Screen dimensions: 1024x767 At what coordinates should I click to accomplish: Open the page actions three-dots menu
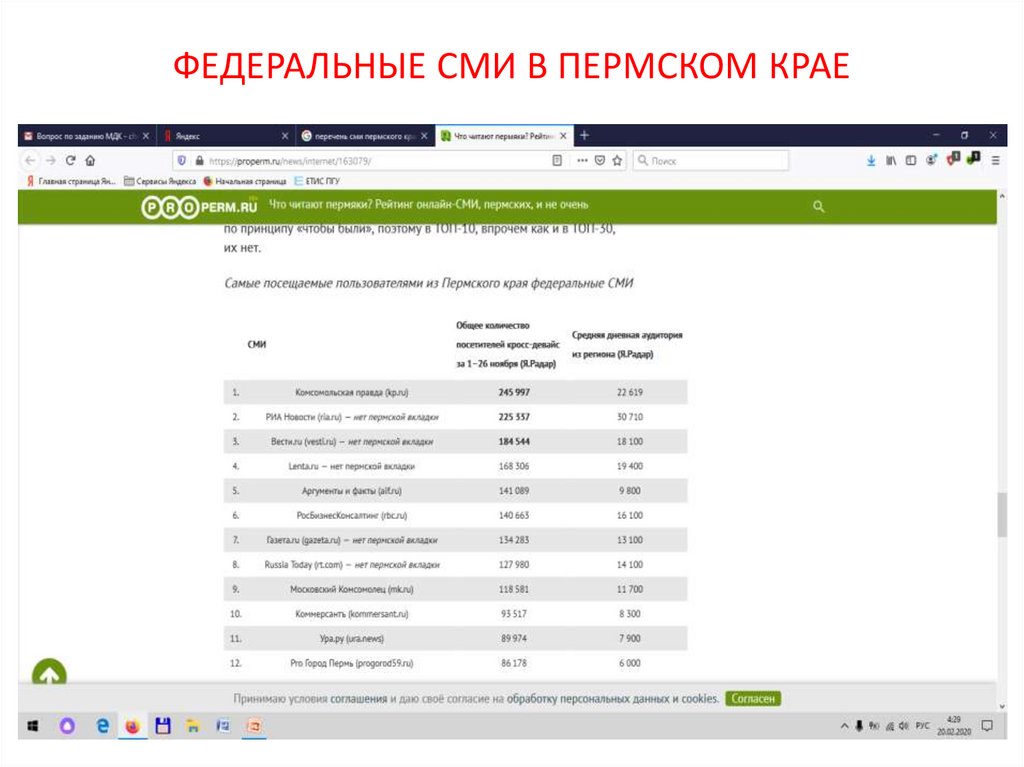[x=582, y=161]
